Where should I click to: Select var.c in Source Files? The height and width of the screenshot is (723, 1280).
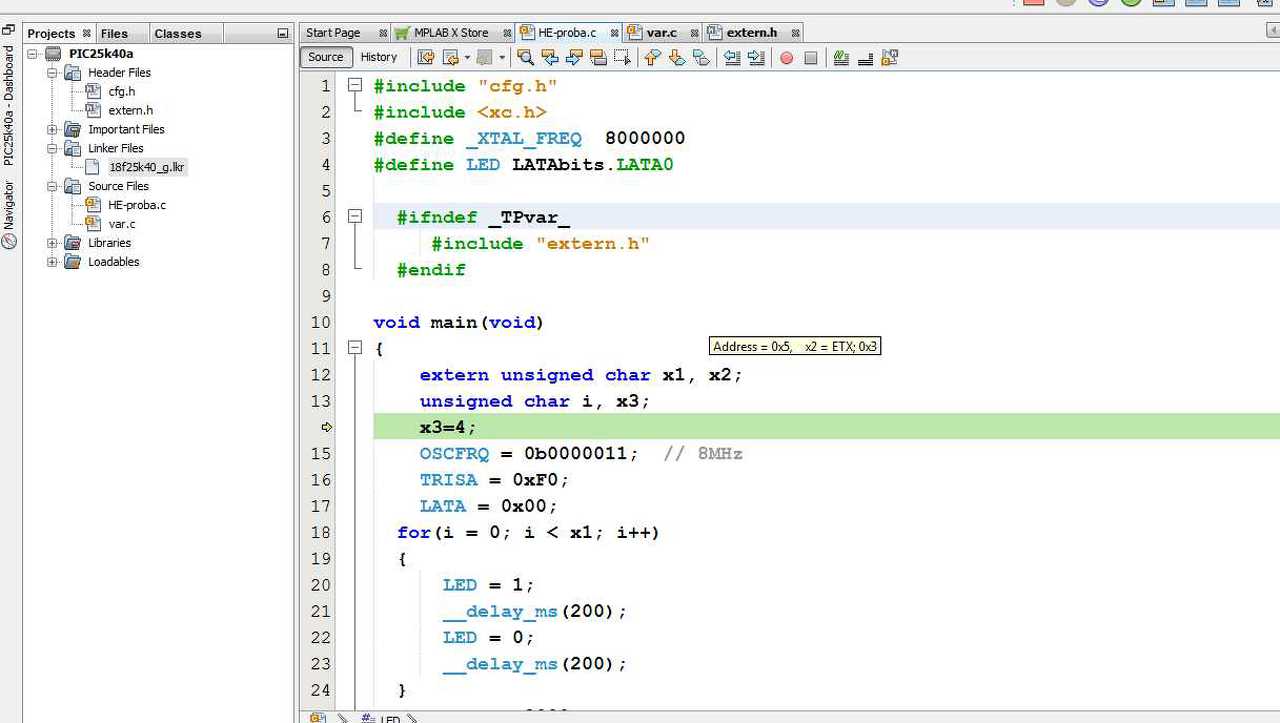tap(122, 224)
